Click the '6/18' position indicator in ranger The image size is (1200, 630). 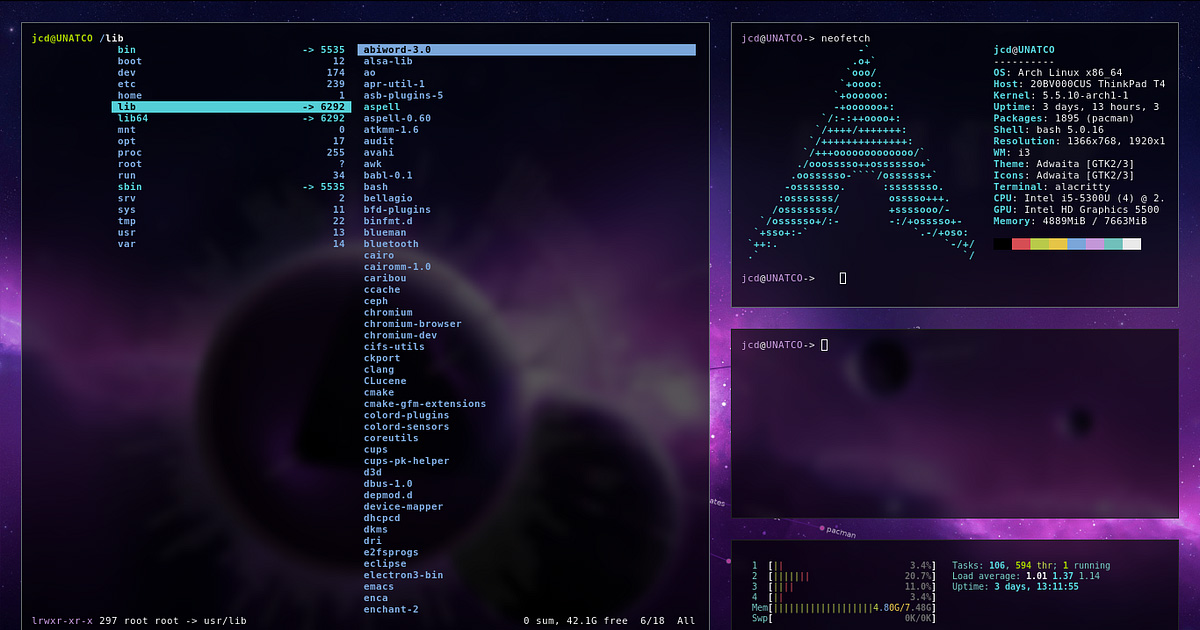pos(652,621)
